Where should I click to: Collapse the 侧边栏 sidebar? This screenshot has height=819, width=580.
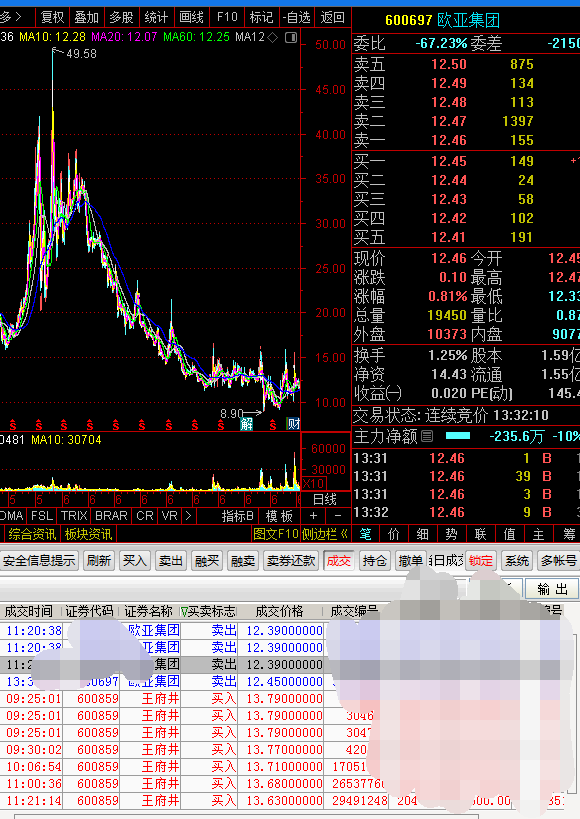324,534
